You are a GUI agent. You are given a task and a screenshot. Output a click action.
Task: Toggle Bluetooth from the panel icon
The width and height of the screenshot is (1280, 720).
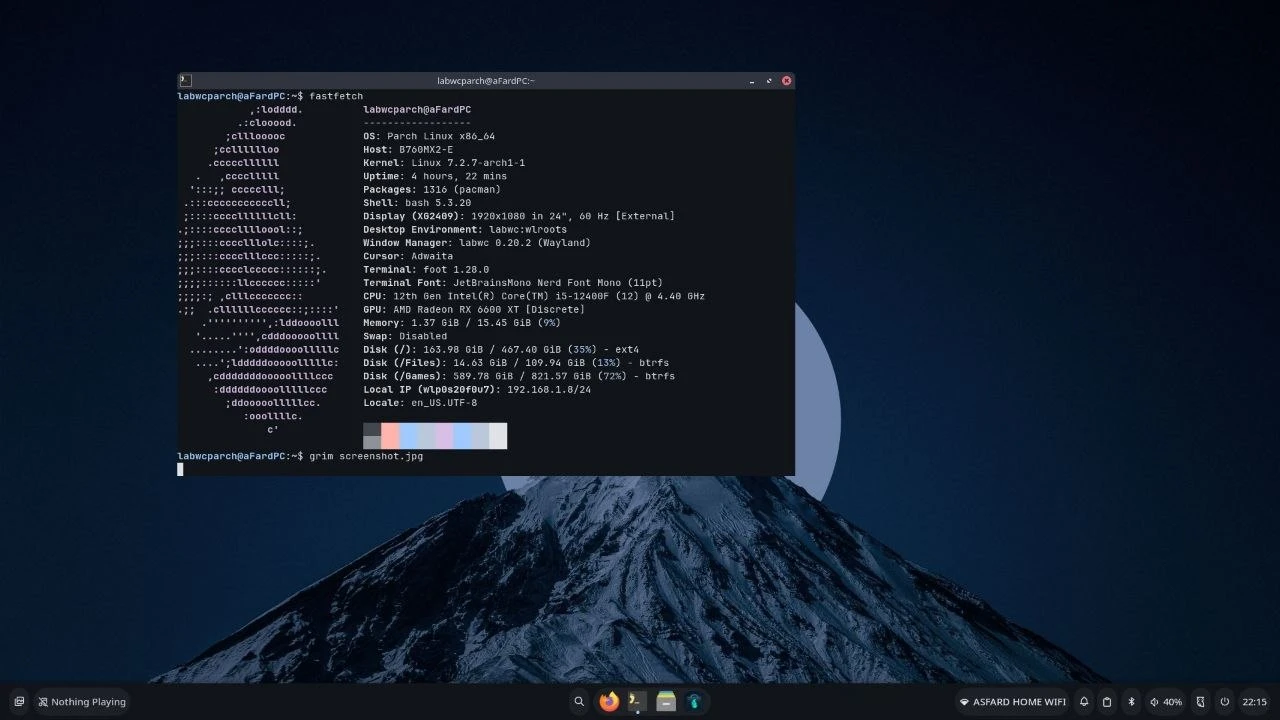1131,702
